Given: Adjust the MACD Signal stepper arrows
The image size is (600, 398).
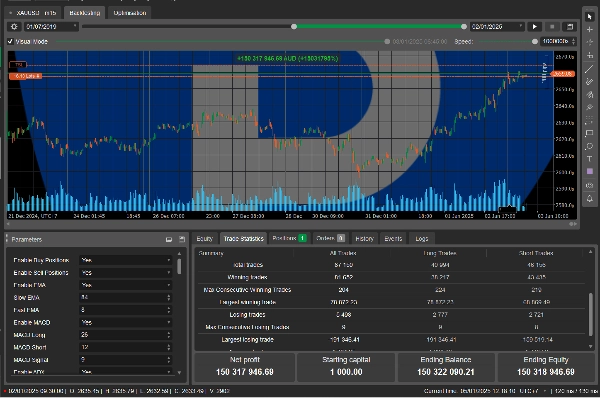Looking at the screenshot, I should [x=169, y=360].
